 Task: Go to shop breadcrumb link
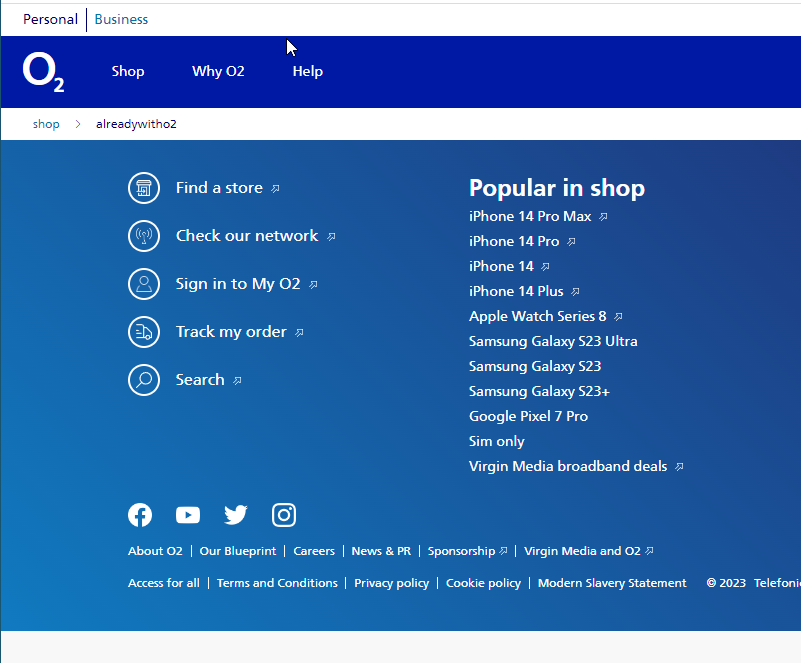(x=45, y=123)
